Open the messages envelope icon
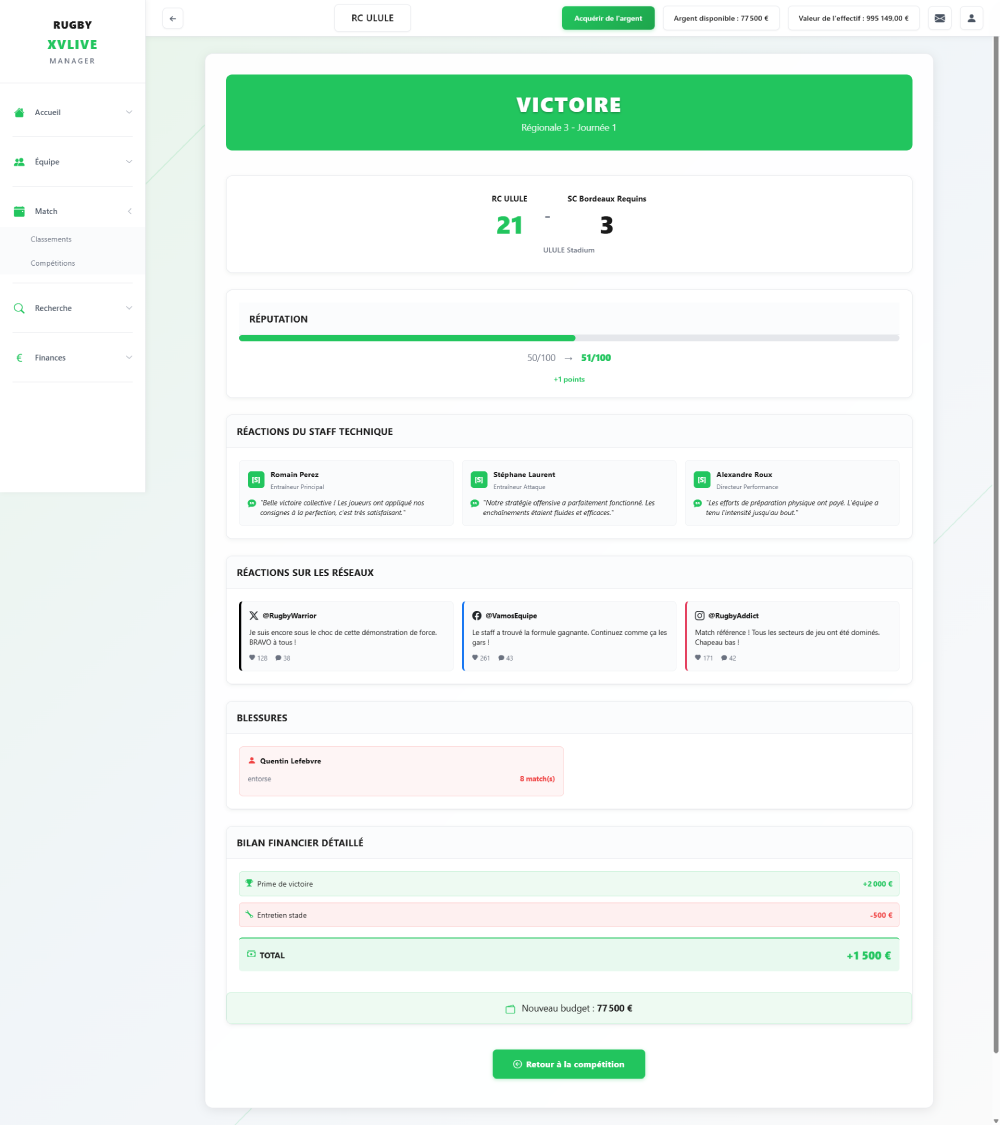 [939, 18]
